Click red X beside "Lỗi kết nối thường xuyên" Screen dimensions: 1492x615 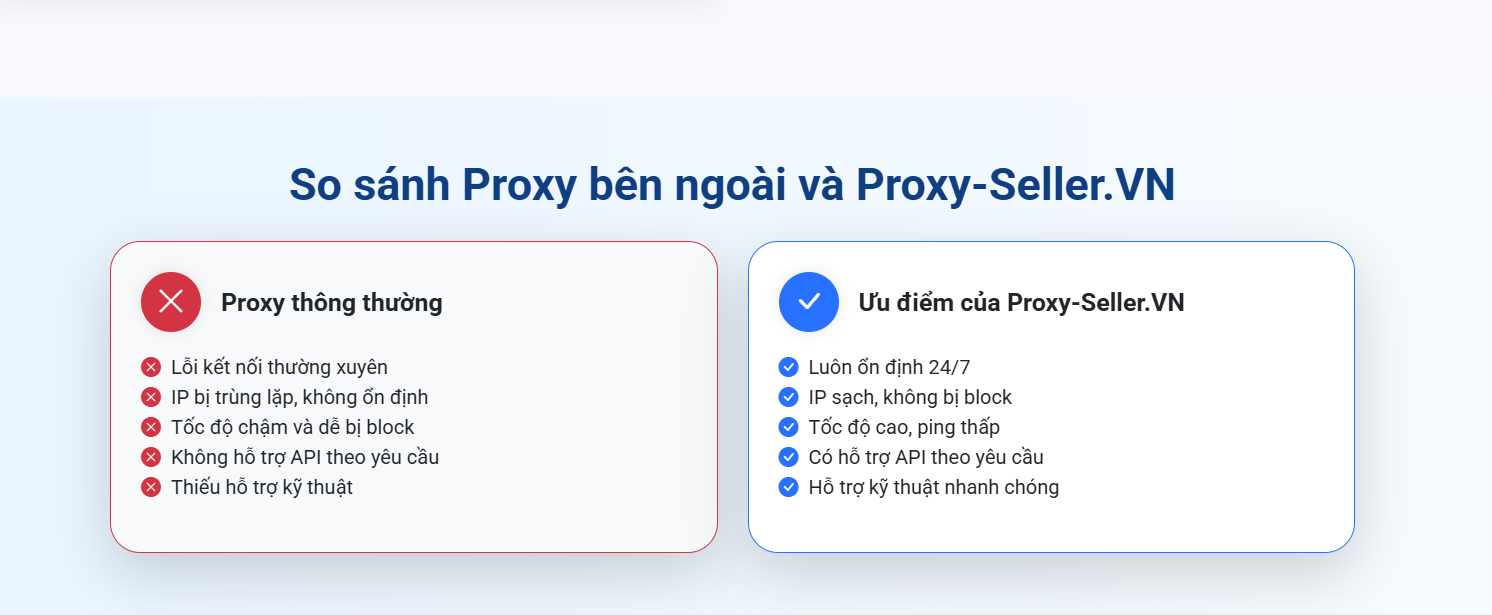click(151, 367)
